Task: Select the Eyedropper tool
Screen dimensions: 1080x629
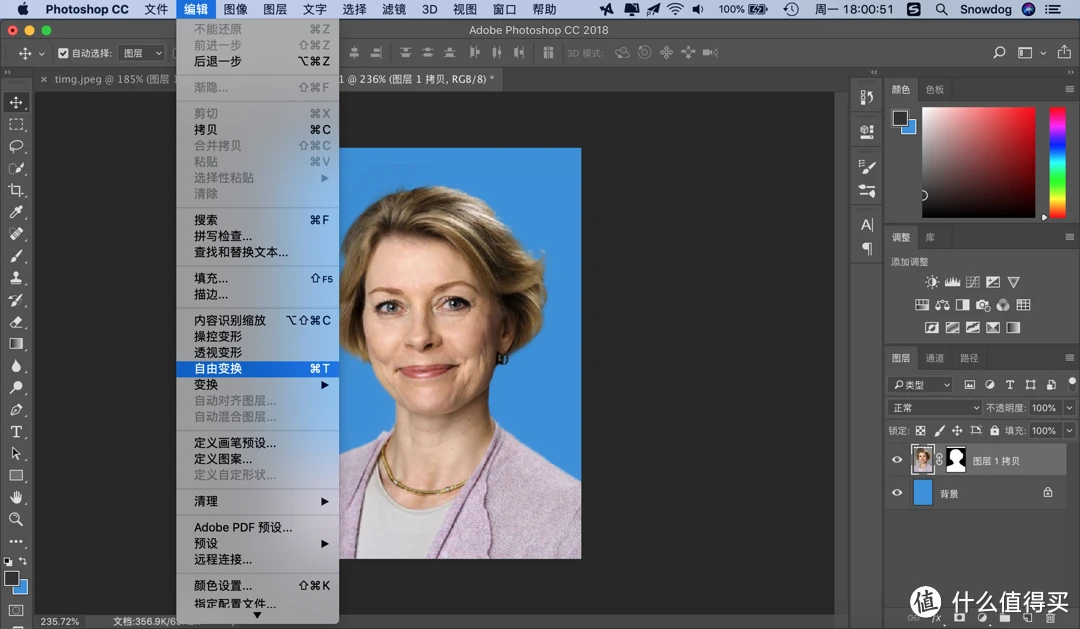Action: pyautogui.click(x=16, y=212)
